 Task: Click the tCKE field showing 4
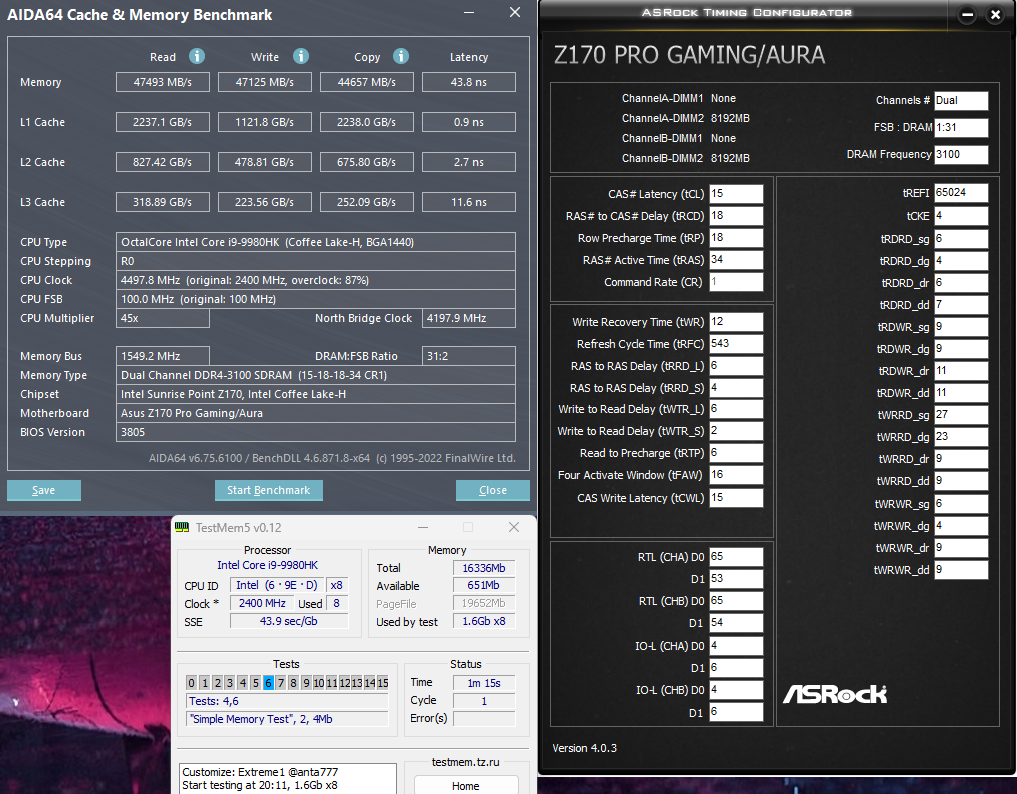coord(961,216)
